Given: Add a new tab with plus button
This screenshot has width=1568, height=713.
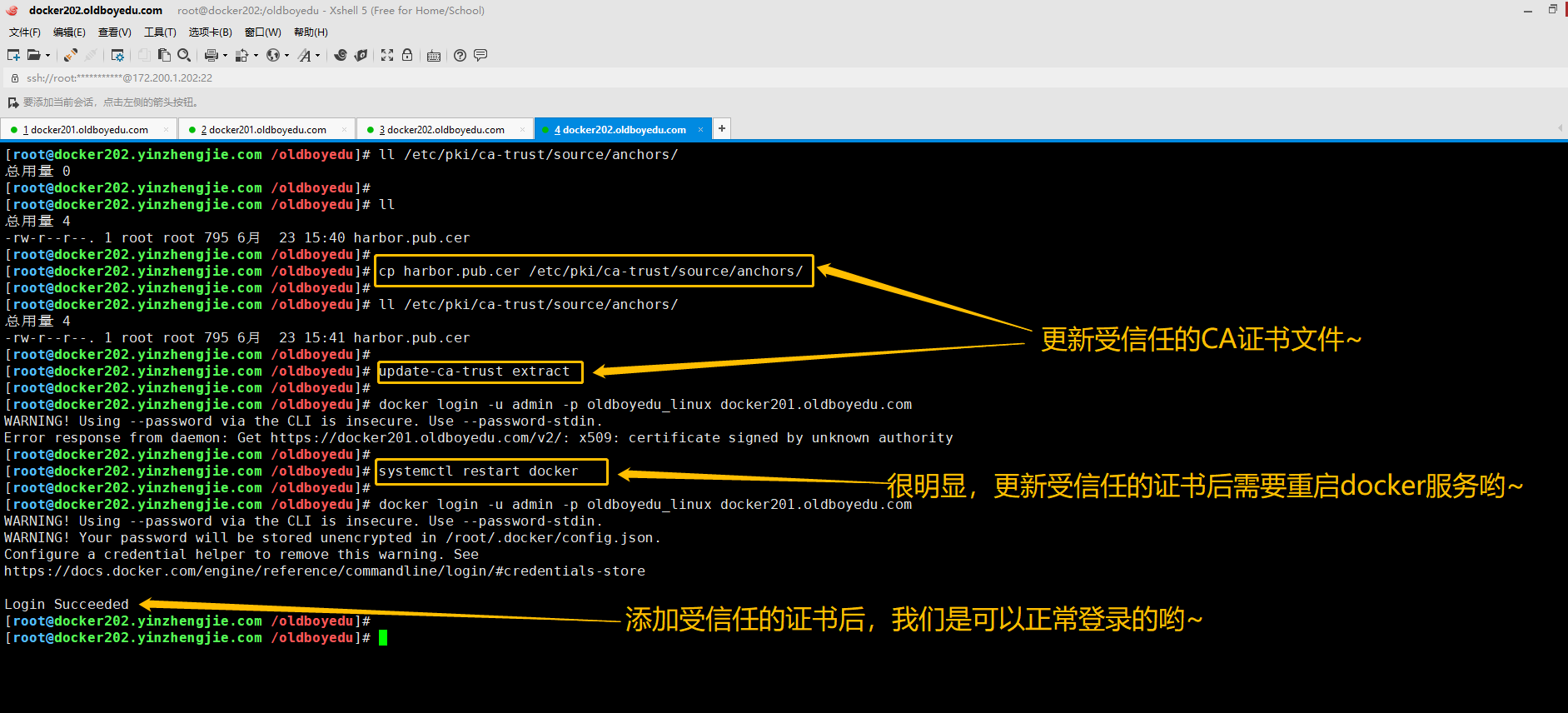Looking at the screenshot, I should click(x=722, y=128).
